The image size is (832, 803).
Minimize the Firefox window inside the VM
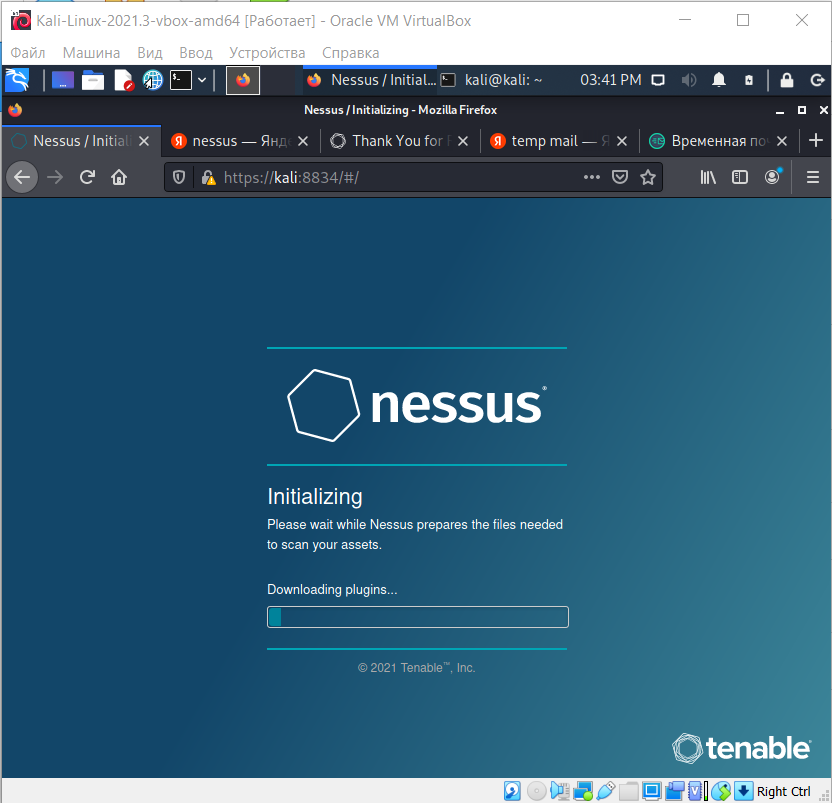(x=780, y=110)
